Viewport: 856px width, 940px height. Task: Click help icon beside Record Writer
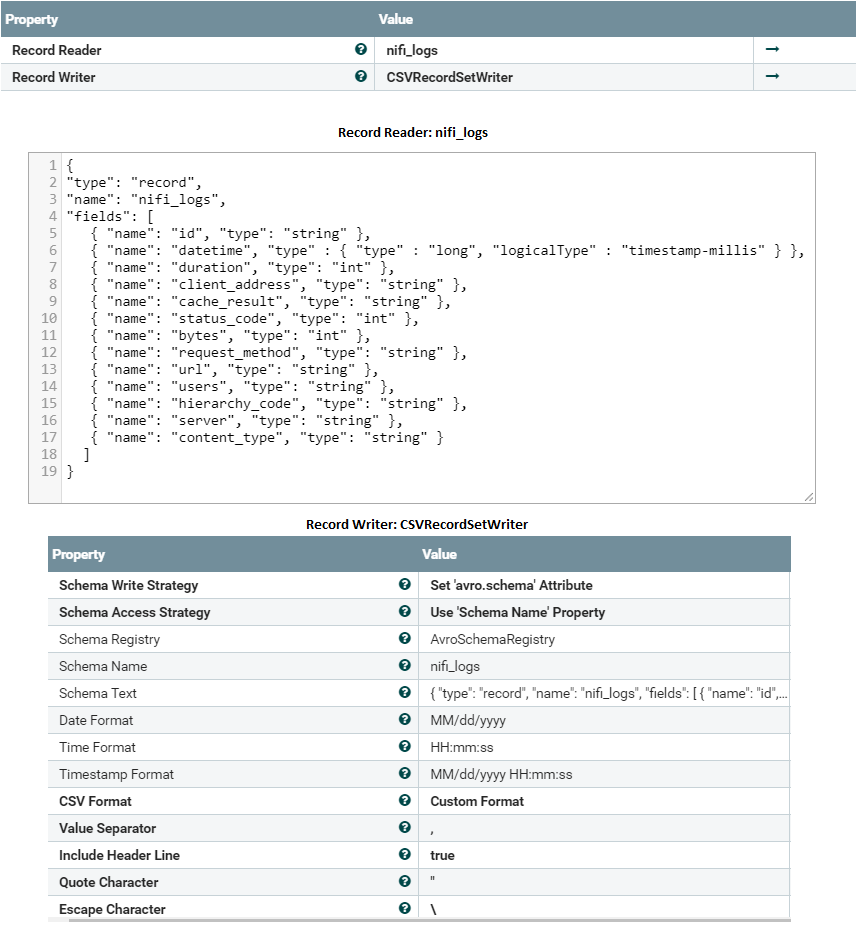[360, 76]
